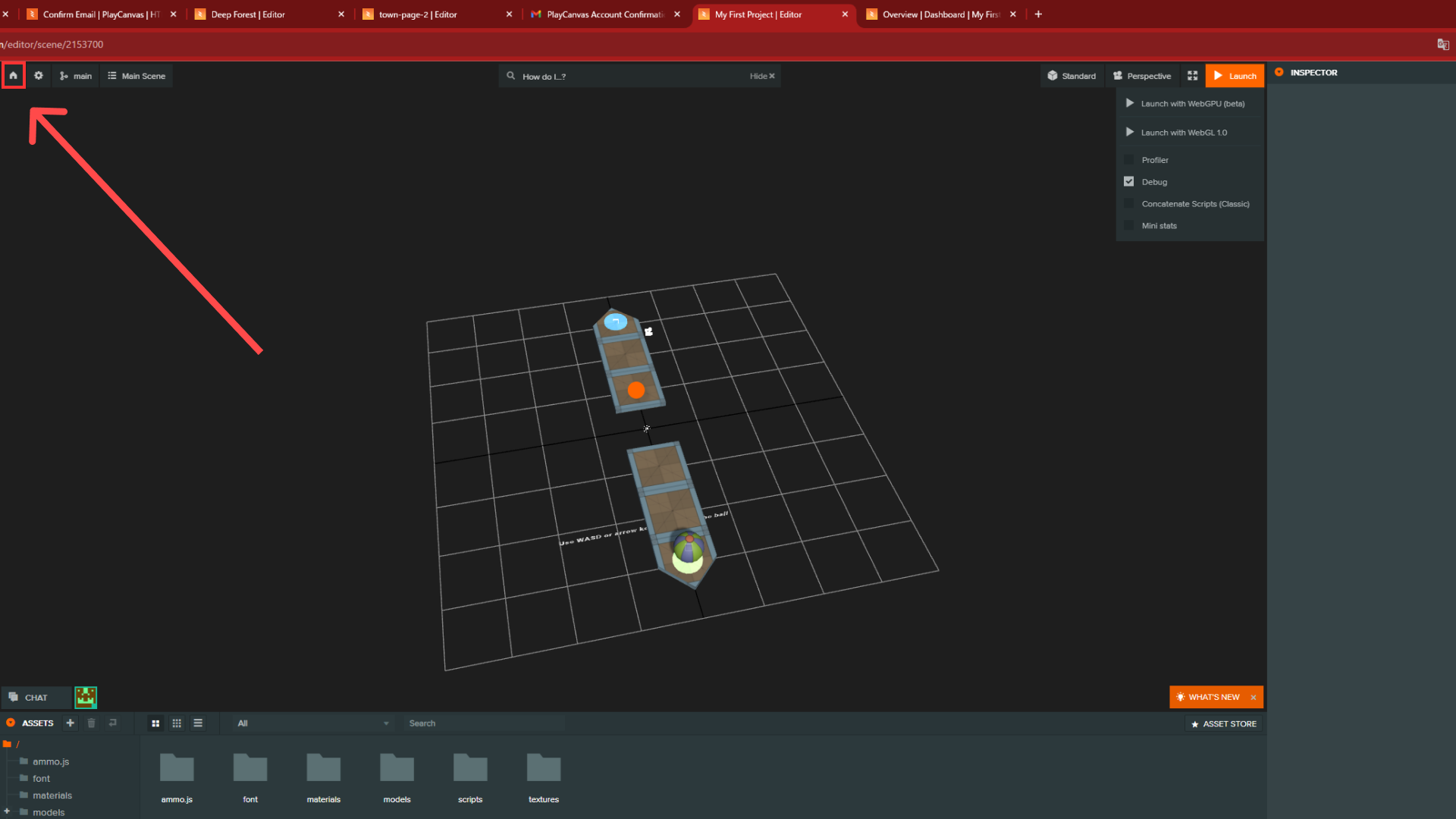
Task: Uncheck the Debug option
Action: coord(1128,182)
